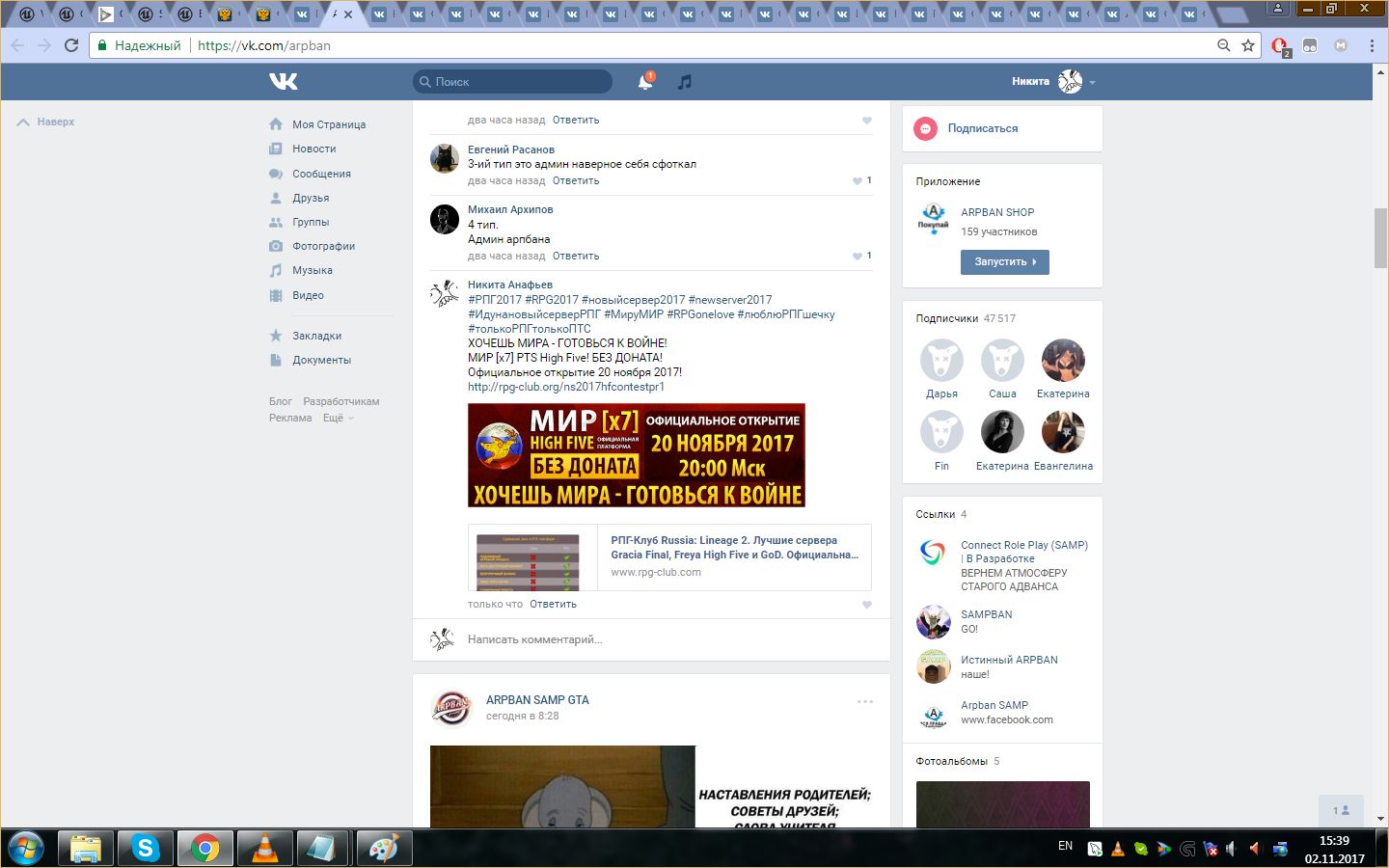Click the Новости newspaper icon
The width and height of the screenshot is (1389, 868).
click(276, 149)
